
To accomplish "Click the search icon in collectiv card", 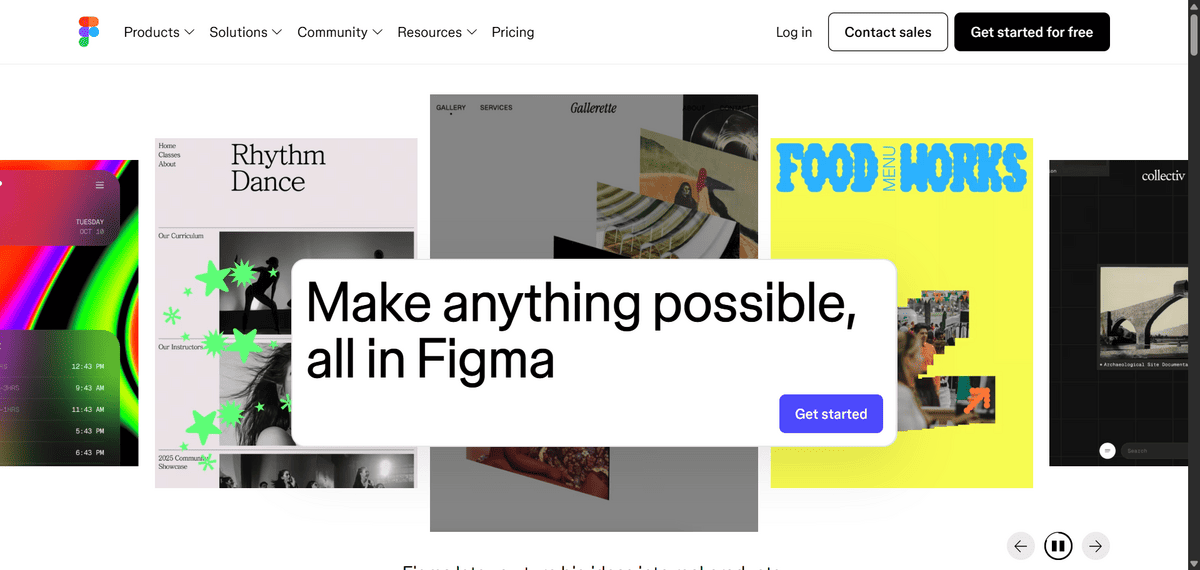I will click(1107, 451).
